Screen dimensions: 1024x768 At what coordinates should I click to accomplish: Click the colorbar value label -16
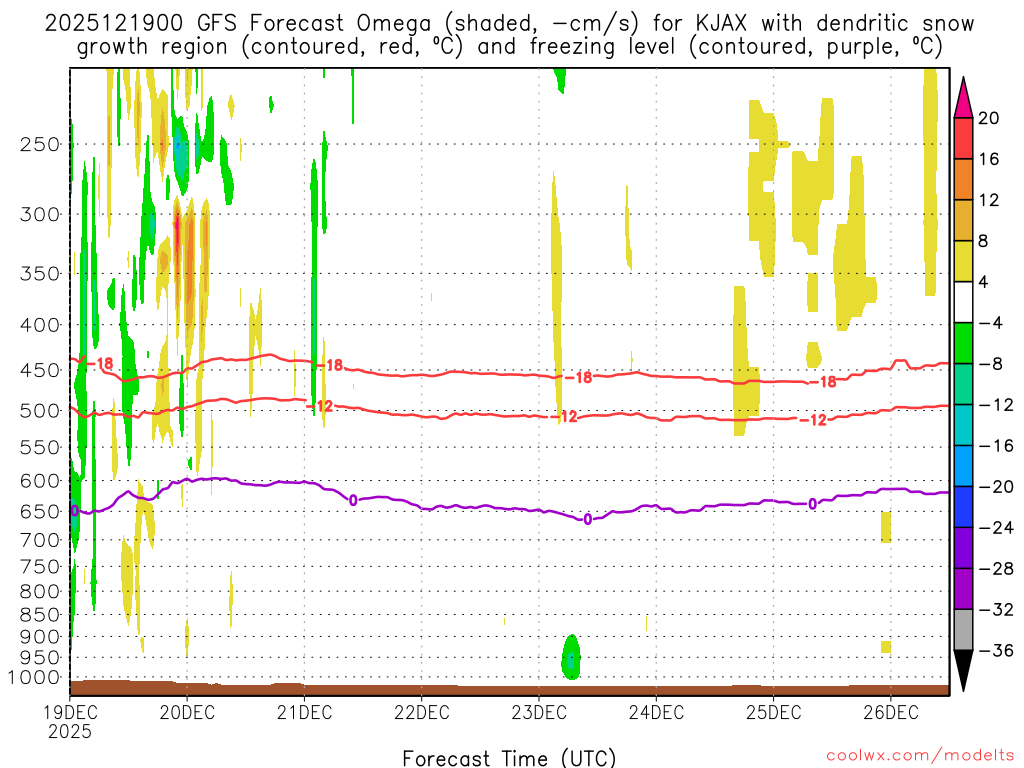pyautogui.click(x=996, y=445)
